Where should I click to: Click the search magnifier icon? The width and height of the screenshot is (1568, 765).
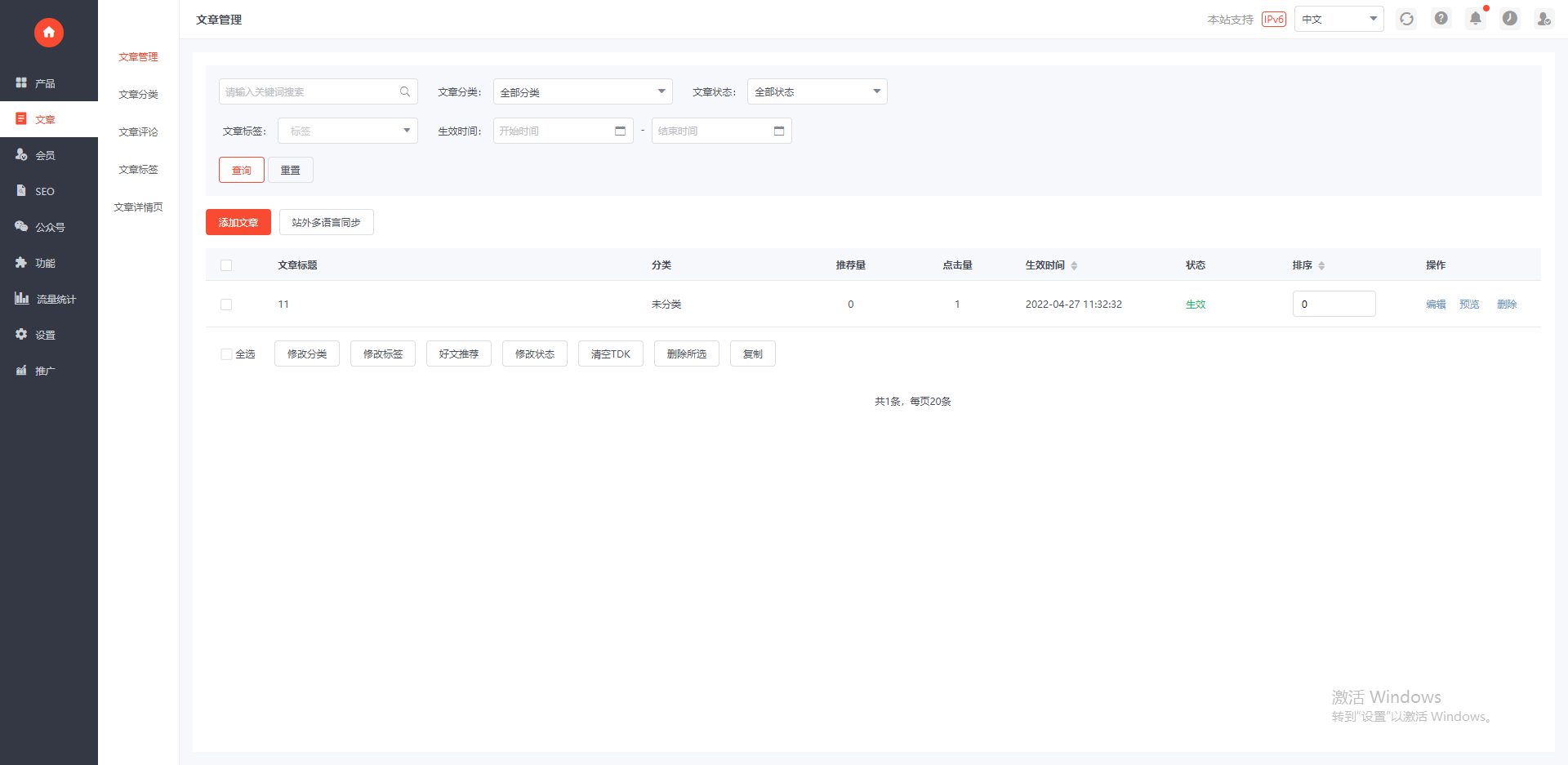click(x=405, y=91)
